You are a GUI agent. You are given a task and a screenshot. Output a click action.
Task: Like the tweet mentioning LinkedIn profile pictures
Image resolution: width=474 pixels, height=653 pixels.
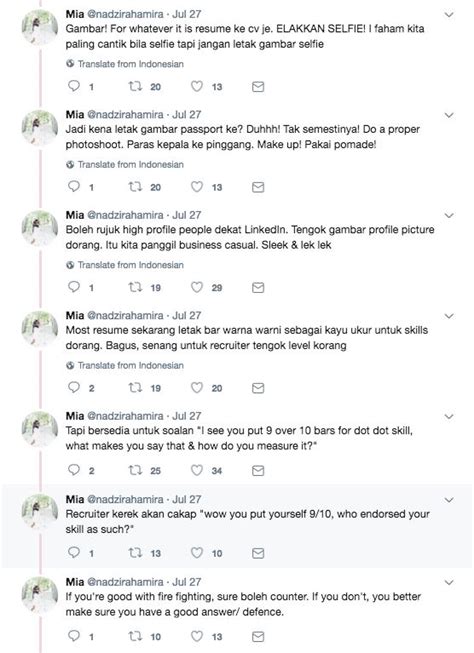point(197,287)
